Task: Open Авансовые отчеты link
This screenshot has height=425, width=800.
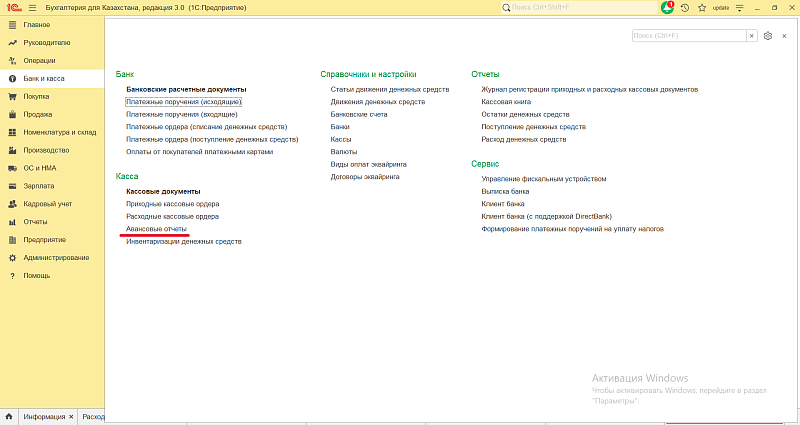Action: coord(156,229)
